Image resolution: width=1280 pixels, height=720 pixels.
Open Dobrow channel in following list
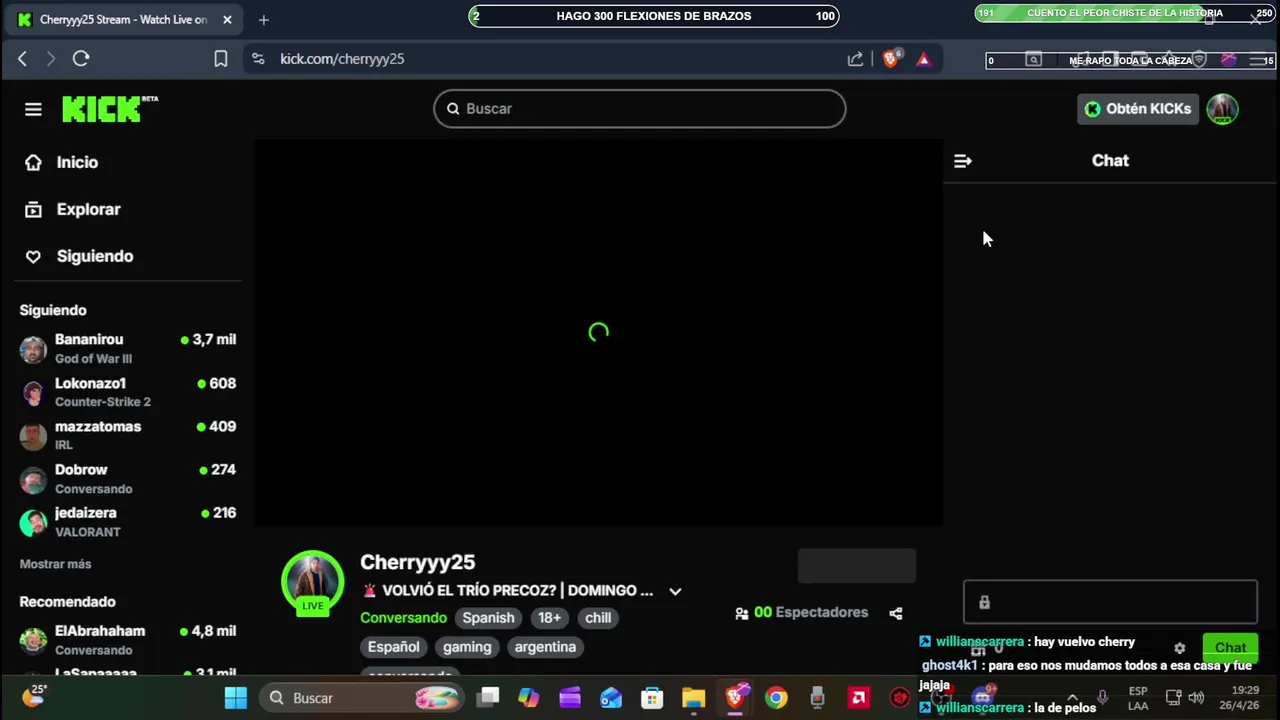point(128,478)
